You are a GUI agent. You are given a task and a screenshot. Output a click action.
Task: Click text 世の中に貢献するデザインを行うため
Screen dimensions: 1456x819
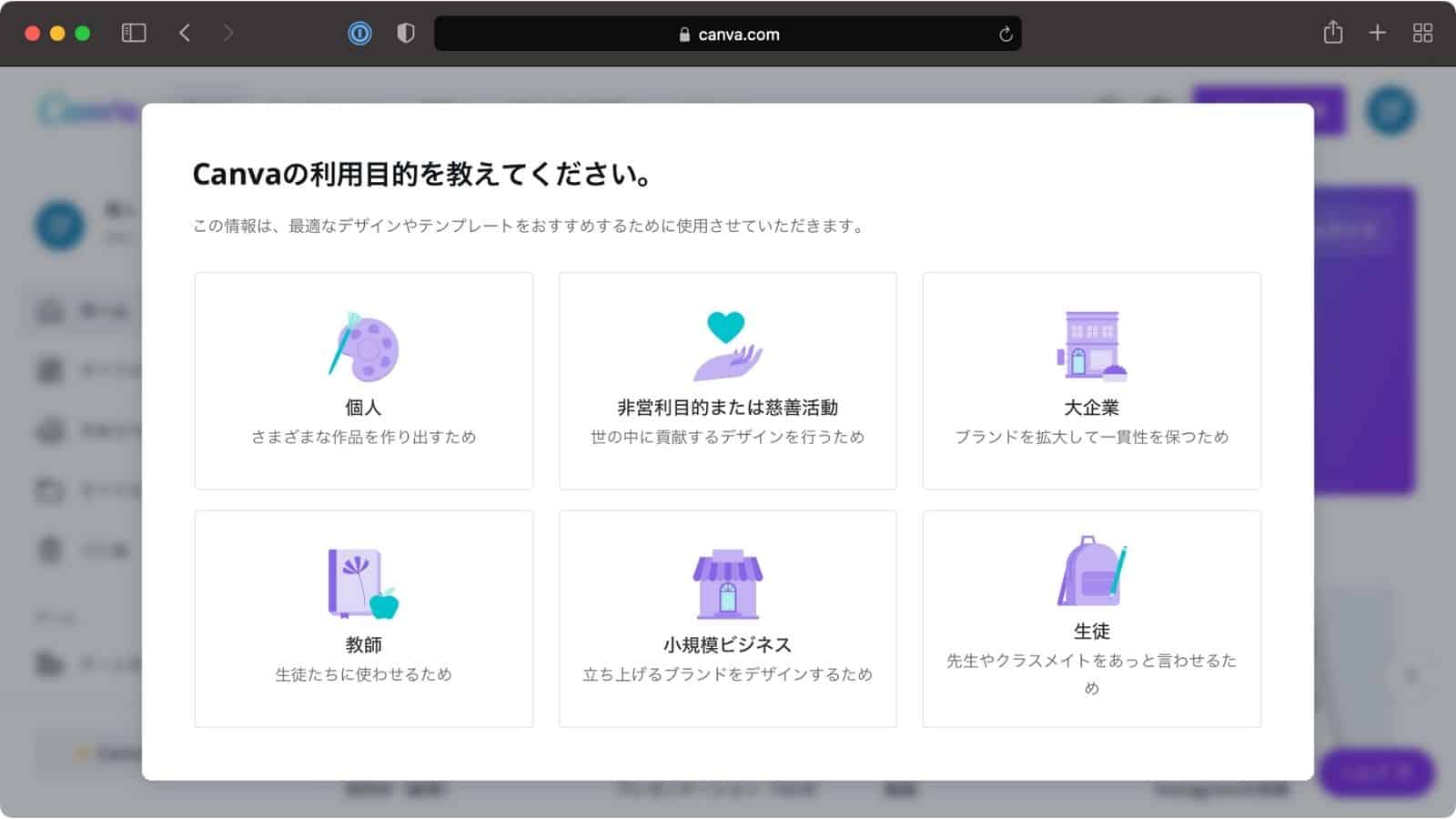728,437
